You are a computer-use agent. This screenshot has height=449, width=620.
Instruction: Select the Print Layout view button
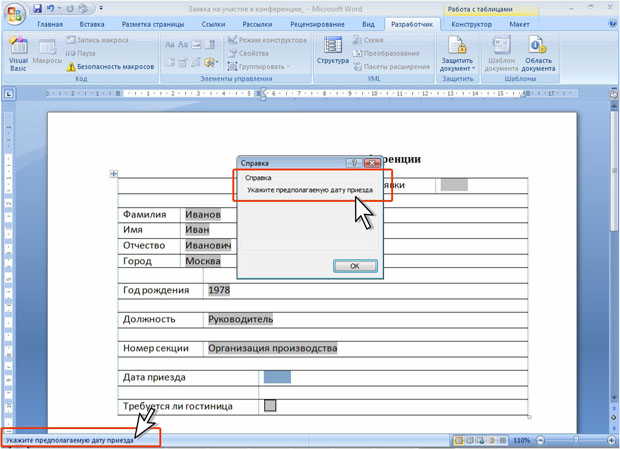459,440
